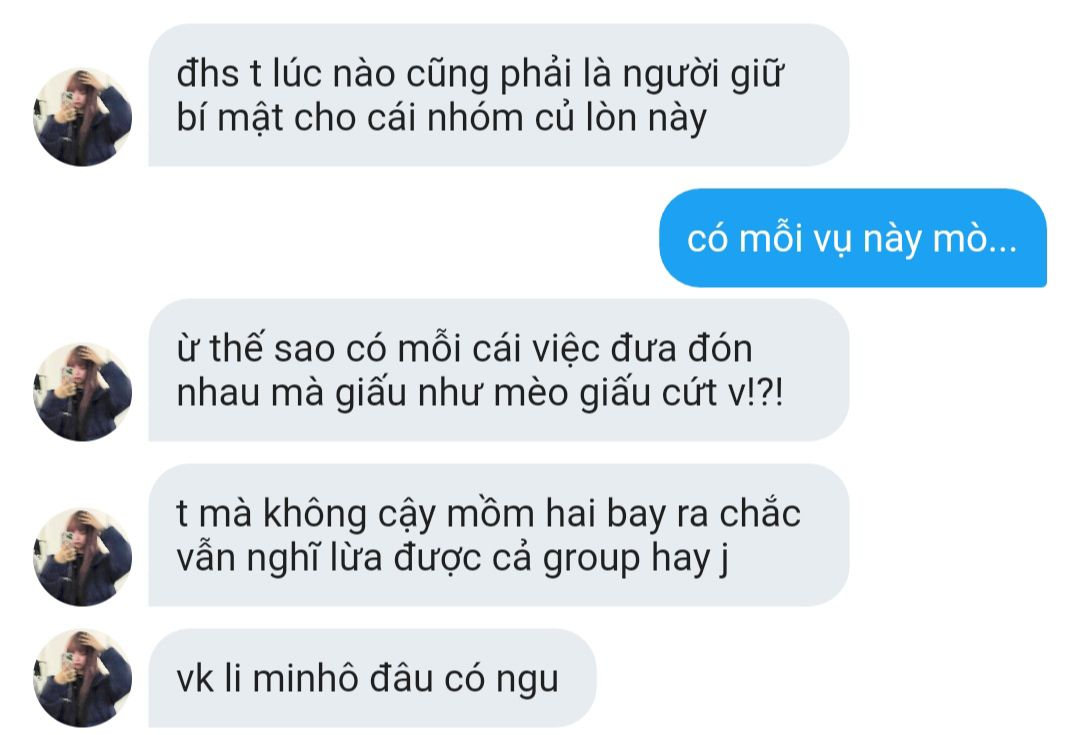Open sender avatar beside "t mà không cậy mồm"
The width and height of the screenshot is (1080, 735).
tap(82, 557)
